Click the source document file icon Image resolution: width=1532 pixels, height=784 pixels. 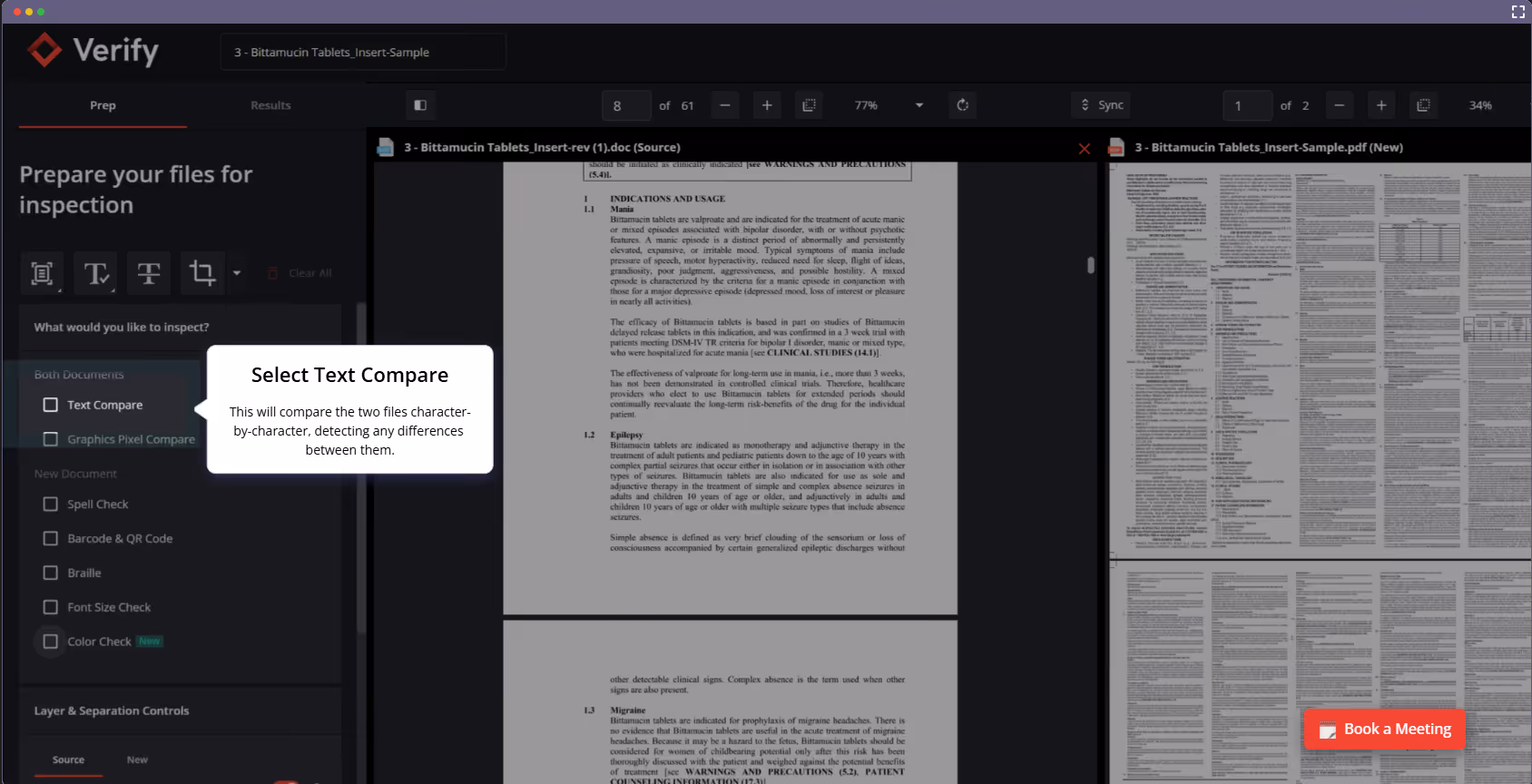point(386,147)
